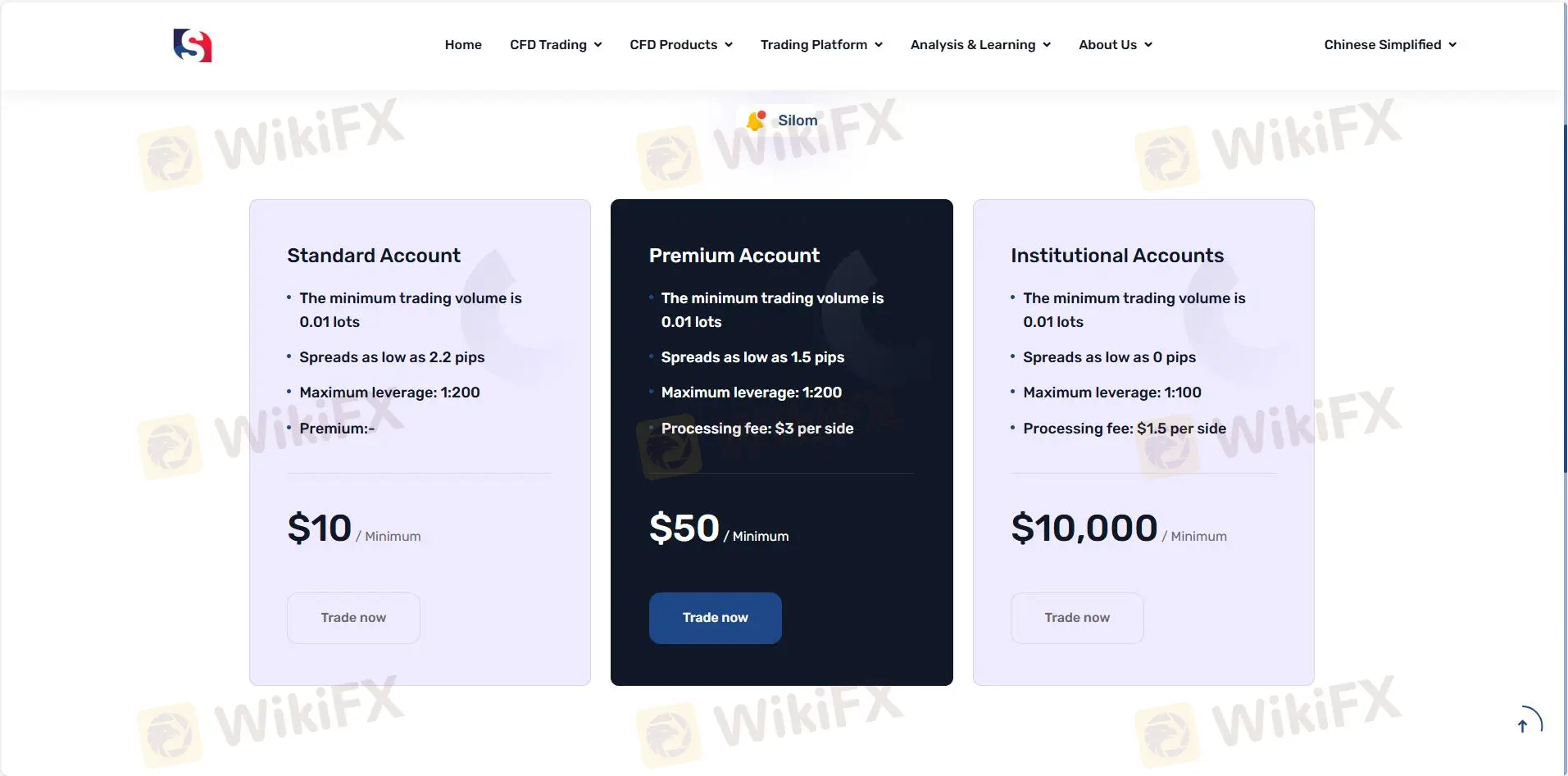Open the CFD Trading menu

pyautogui.click(x=548, y=45)
